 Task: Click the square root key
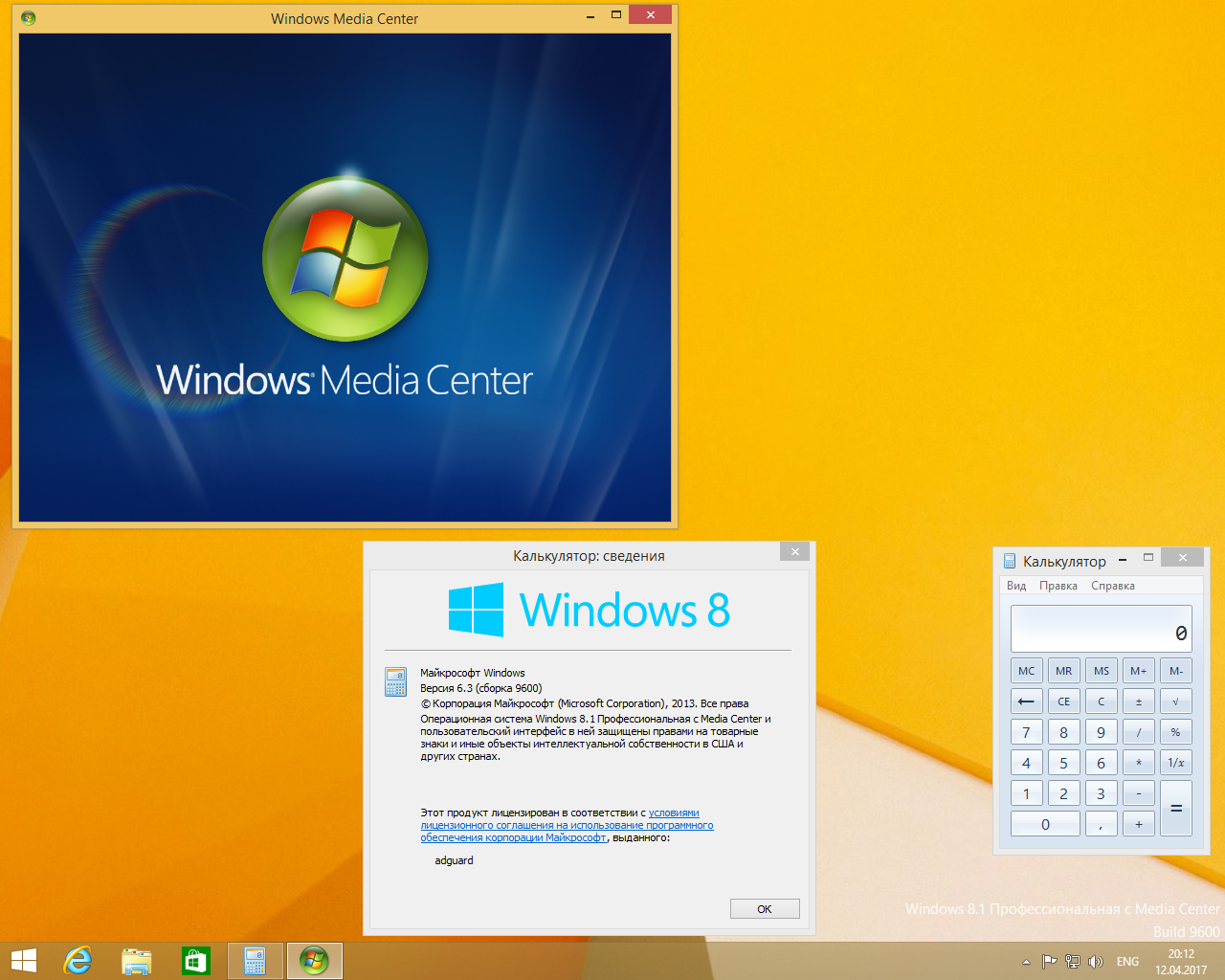click(x=1176, y=702)
